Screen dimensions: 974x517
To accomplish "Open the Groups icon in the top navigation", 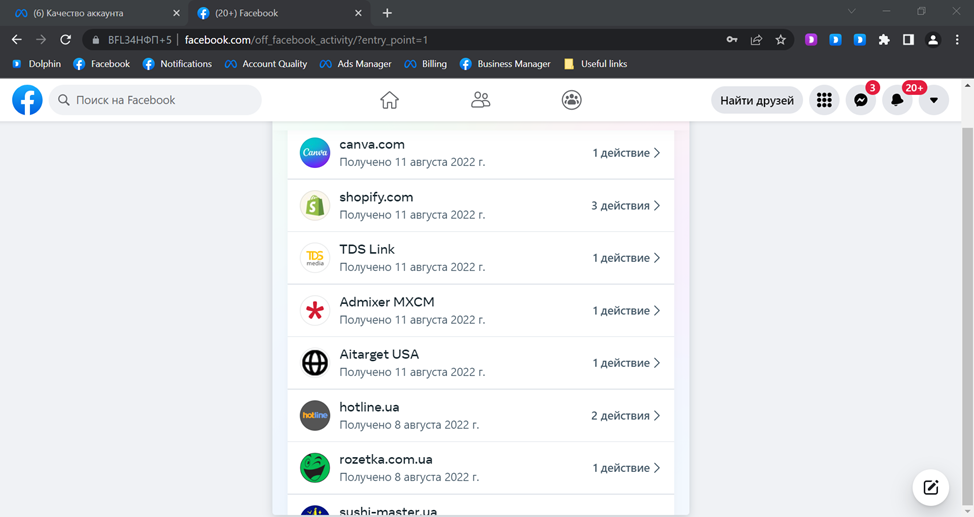I will 571,100.
